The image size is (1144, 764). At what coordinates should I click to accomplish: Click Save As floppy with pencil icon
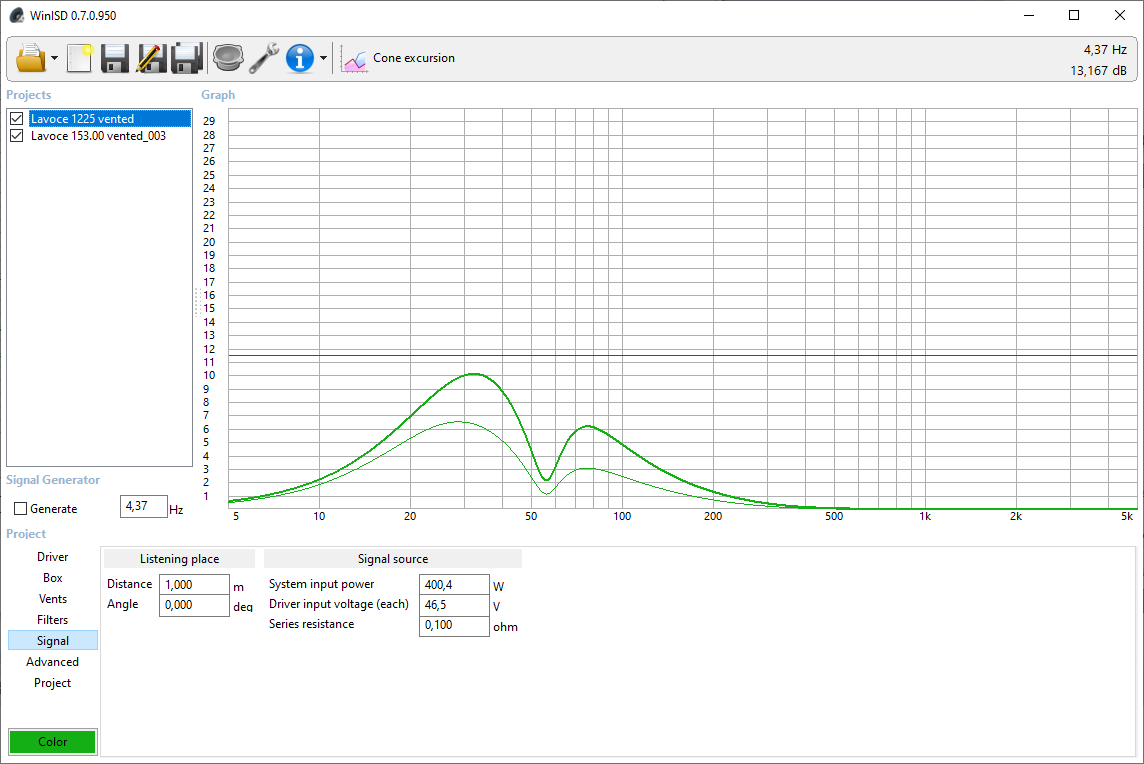(151, 58)
